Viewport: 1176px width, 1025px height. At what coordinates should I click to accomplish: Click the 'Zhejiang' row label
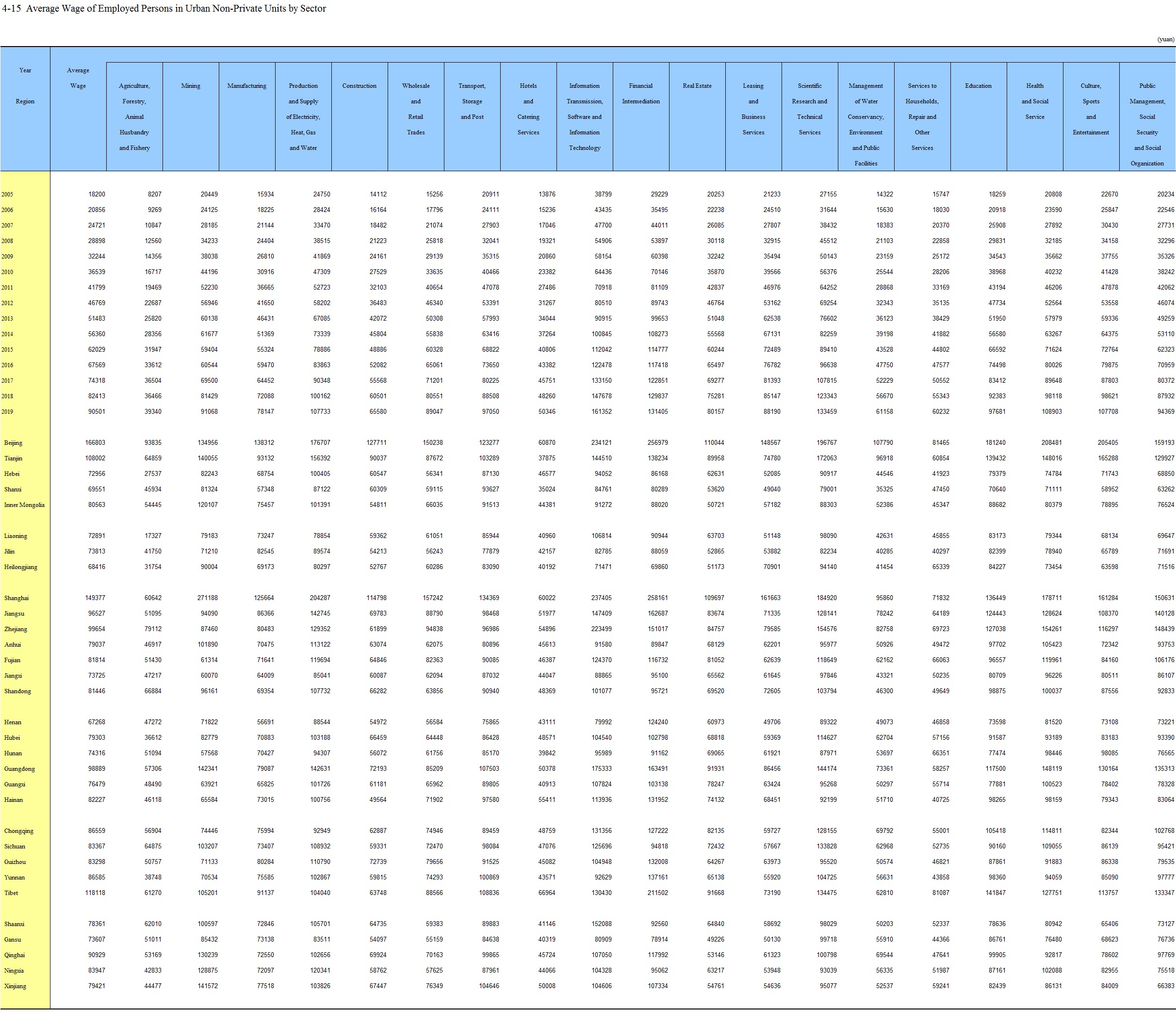16,629
